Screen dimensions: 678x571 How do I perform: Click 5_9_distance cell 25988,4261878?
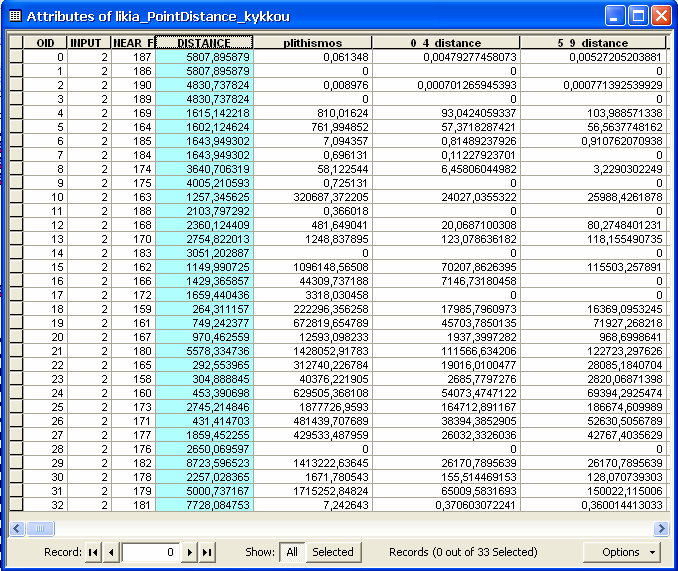(x=593, y=197)
